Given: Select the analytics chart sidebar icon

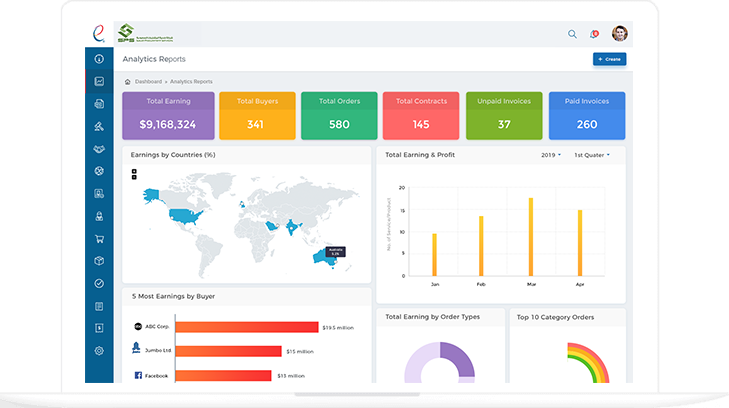Looking at the screenshot, I should tap(100, 81).
